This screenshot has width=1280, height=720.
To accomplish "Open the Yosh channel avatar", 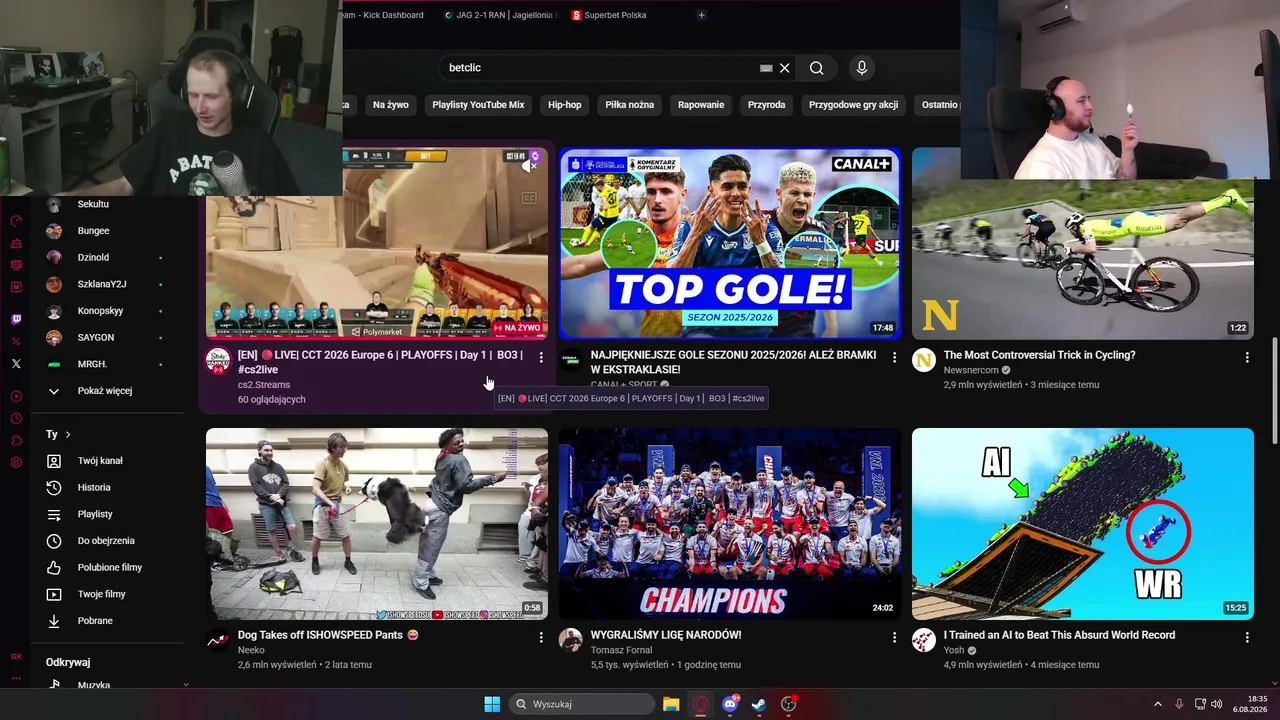I will coord(924,640).
